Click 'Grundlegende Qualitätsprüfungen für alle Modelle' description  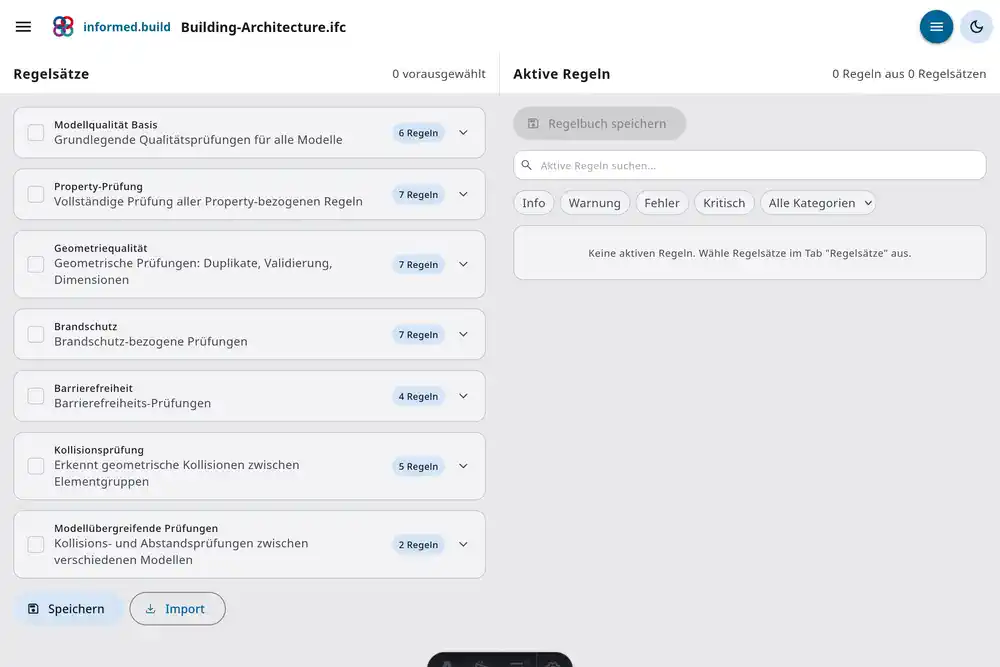tap(198, 140)
